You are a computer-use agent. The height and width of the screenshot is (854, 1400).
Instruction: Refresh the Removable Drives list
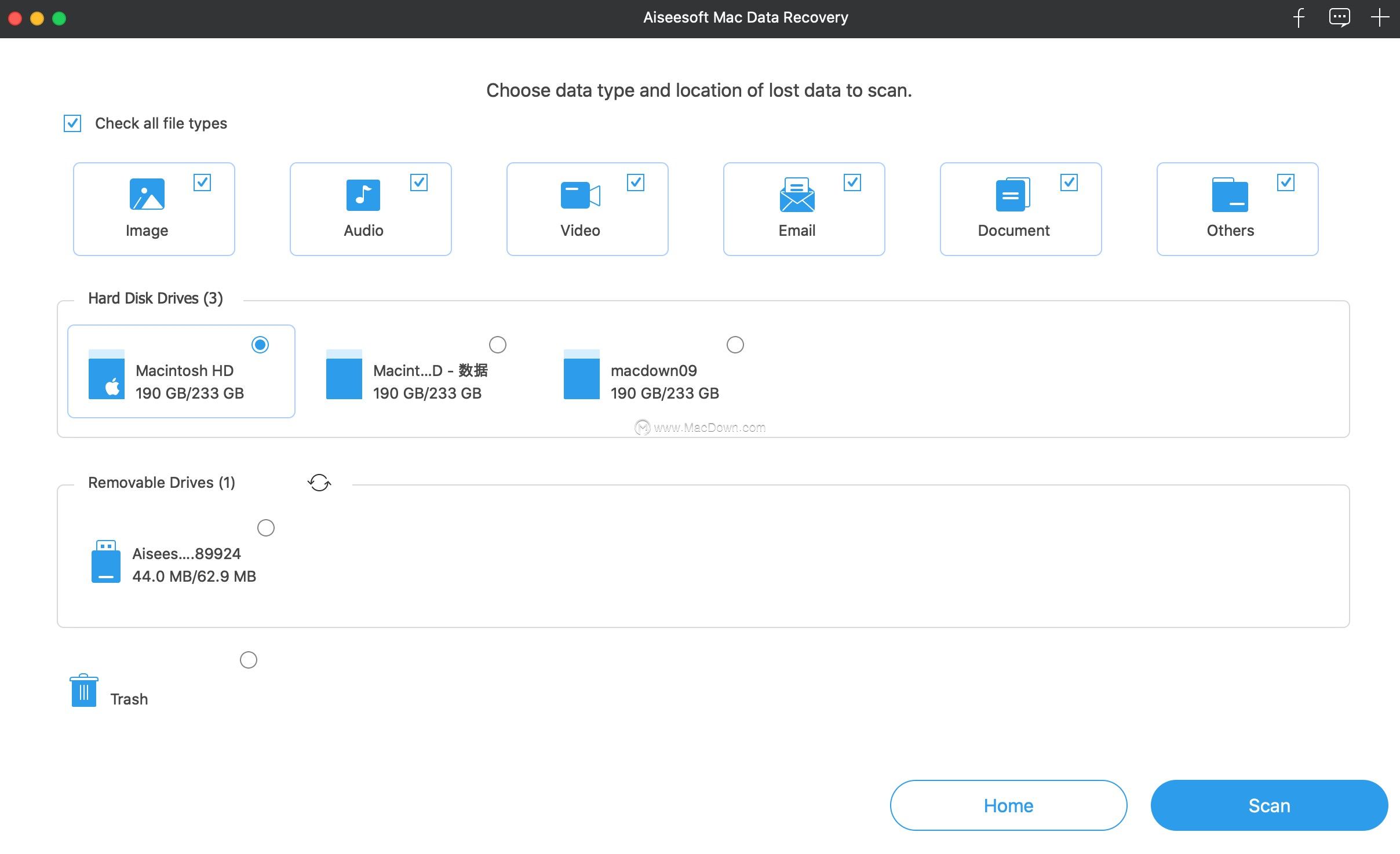pyautogui.click(x=319, y=482)
